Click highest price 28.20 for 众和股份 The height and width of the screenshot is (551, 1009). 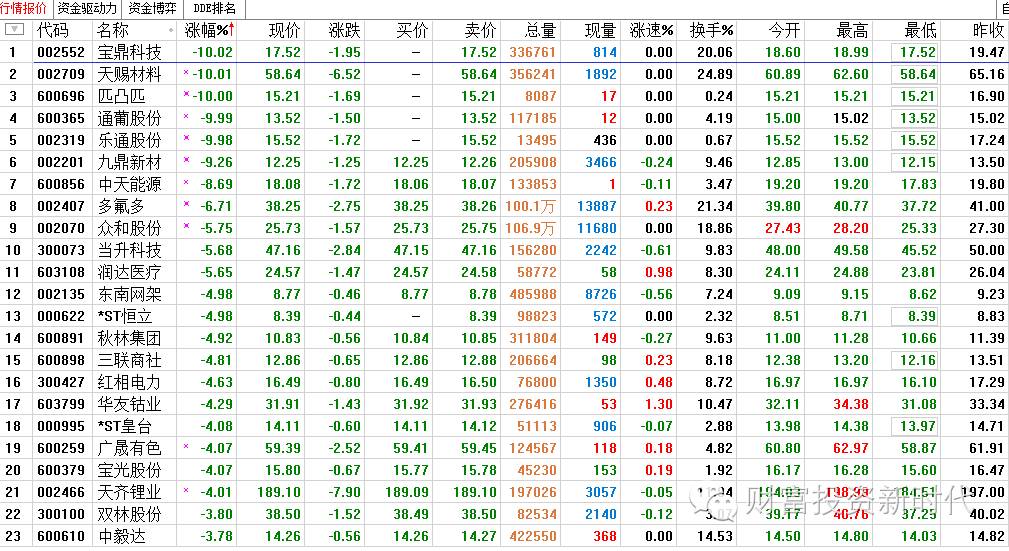pos(851,229)
